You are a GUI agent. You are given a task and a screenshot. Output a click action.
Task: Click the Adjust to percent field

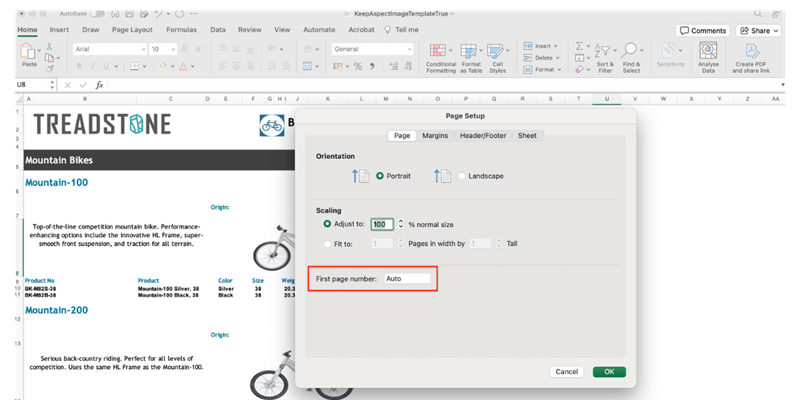tap(382, 224)
